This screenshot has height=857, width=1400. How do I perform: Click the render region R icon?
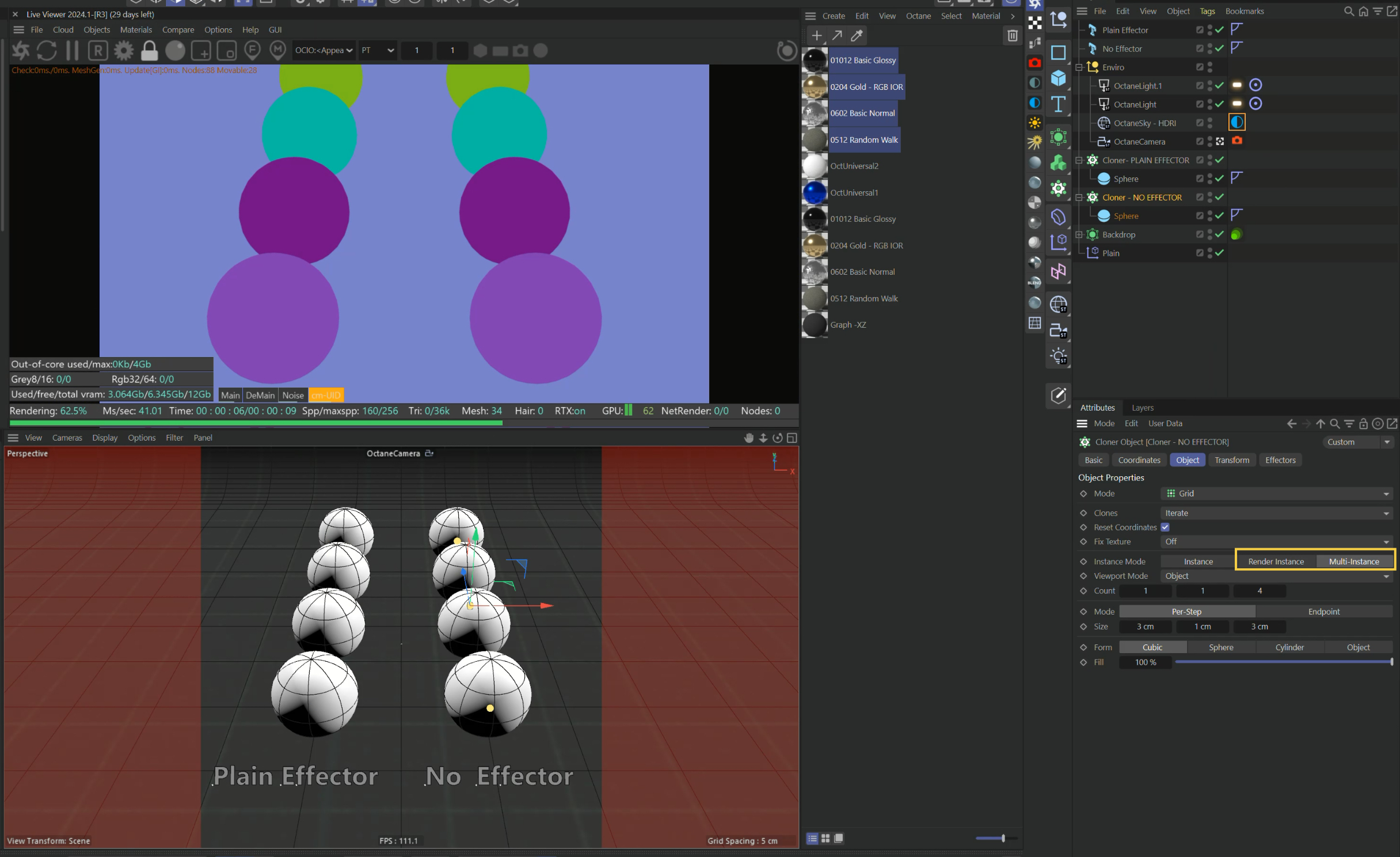coord(98,51)
